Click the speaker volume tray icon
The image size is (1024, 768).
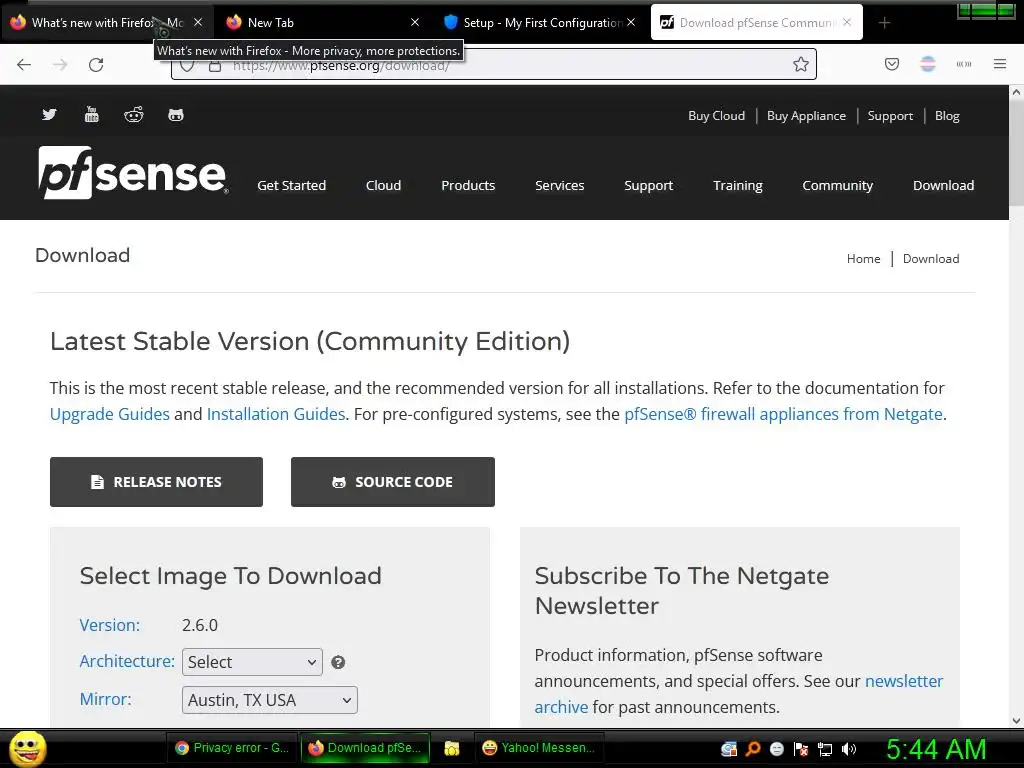[848, 749]
